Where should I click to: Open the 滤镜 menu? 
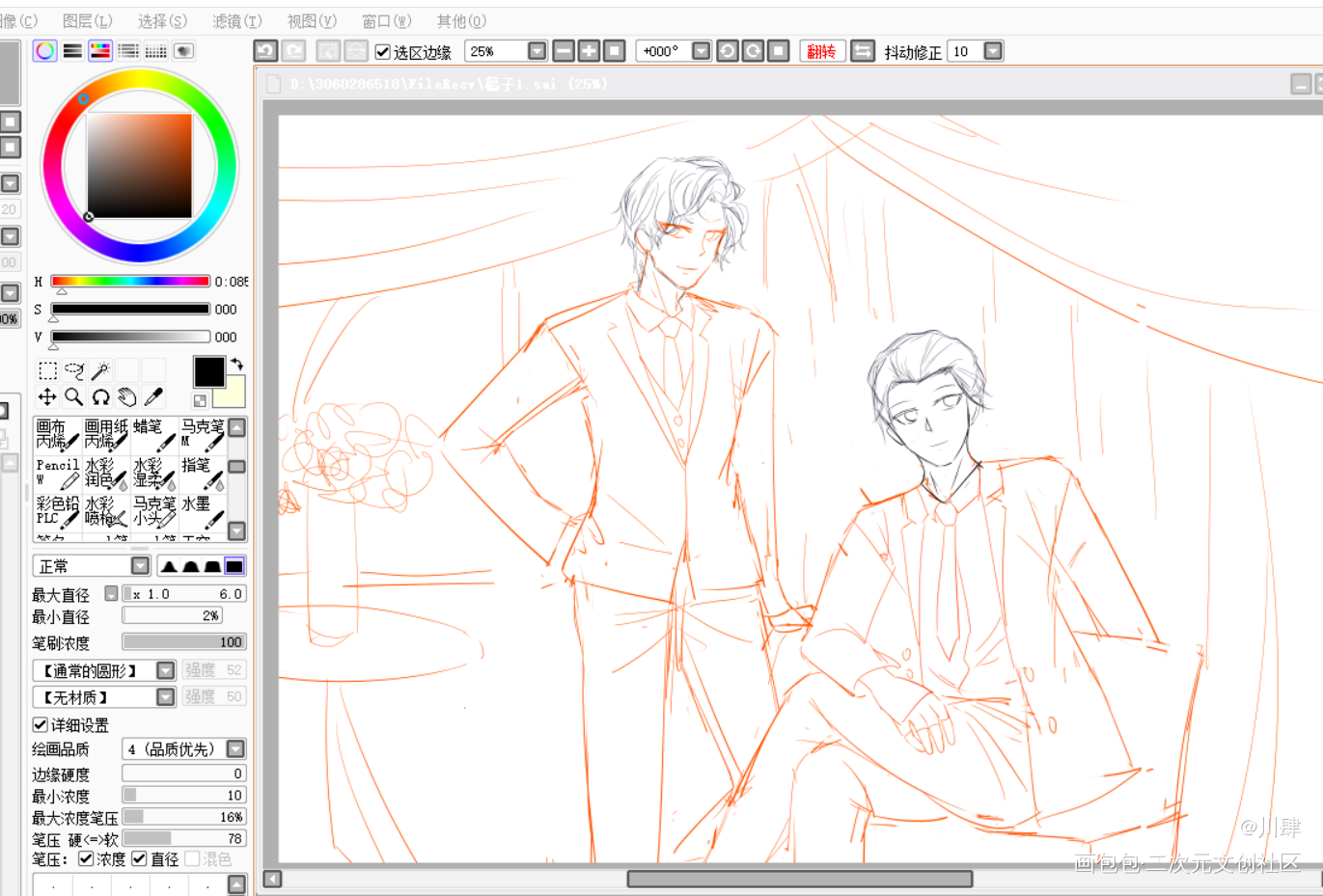pos(236,21)
